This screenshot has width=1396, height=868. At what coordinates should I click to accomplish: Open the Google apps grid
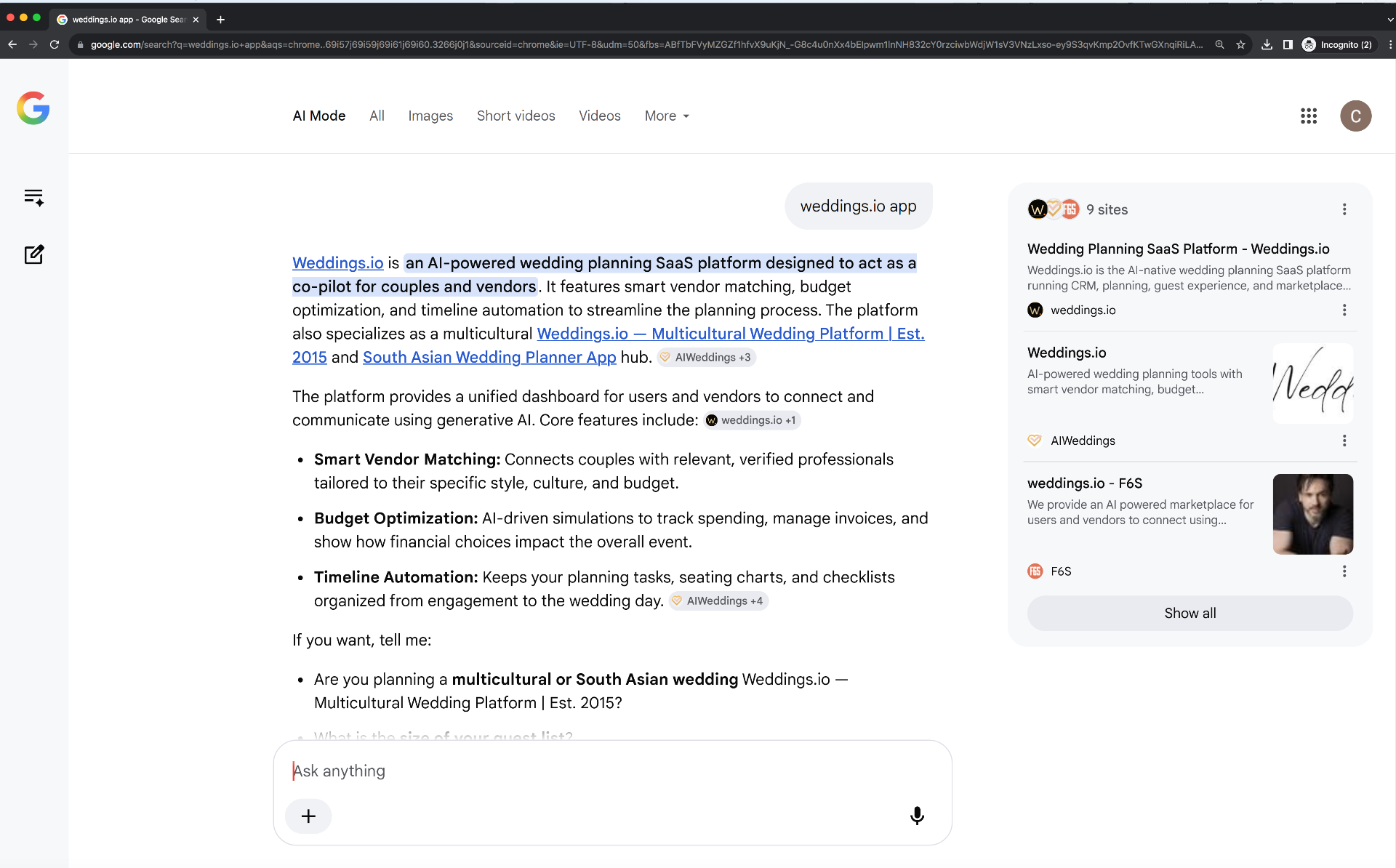coord(1309,116)
